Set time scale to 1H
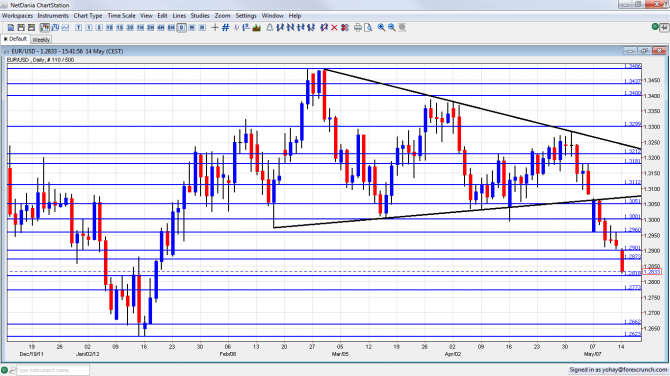The width and height of the screenshot is (670, 376). coord(140,28)
